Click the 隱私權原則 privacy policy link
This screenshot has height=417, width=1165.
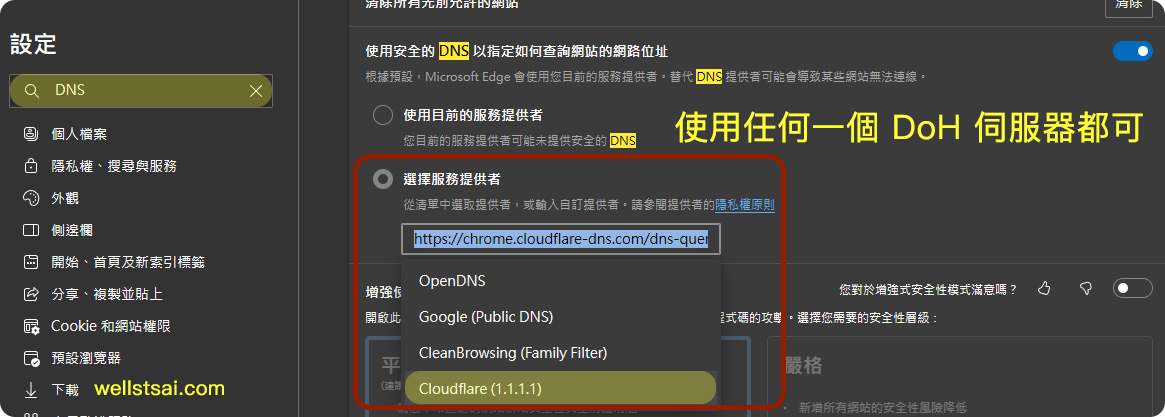click(x=745, y=204)
